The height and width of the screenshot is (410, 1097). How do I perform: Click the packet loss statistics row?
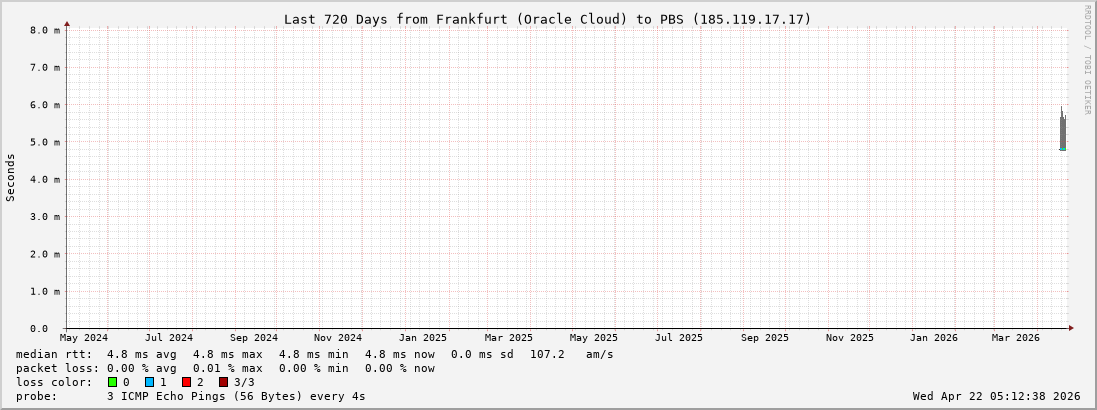[x=225, y=368]
